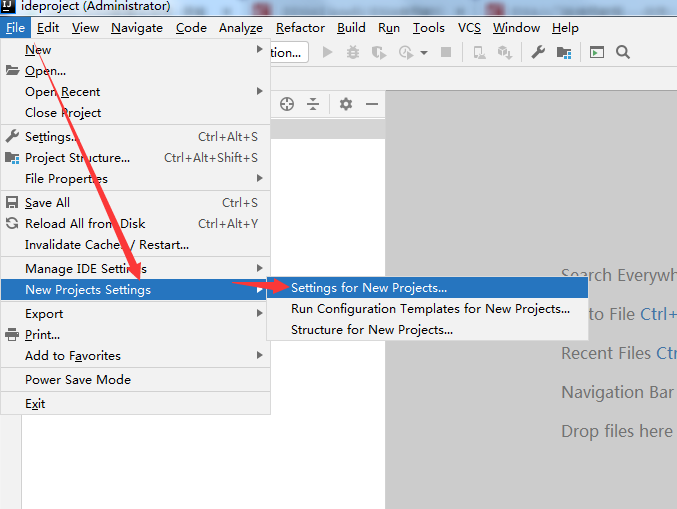Open the Edit menu

pyautogui.click(x=48, y=28)
